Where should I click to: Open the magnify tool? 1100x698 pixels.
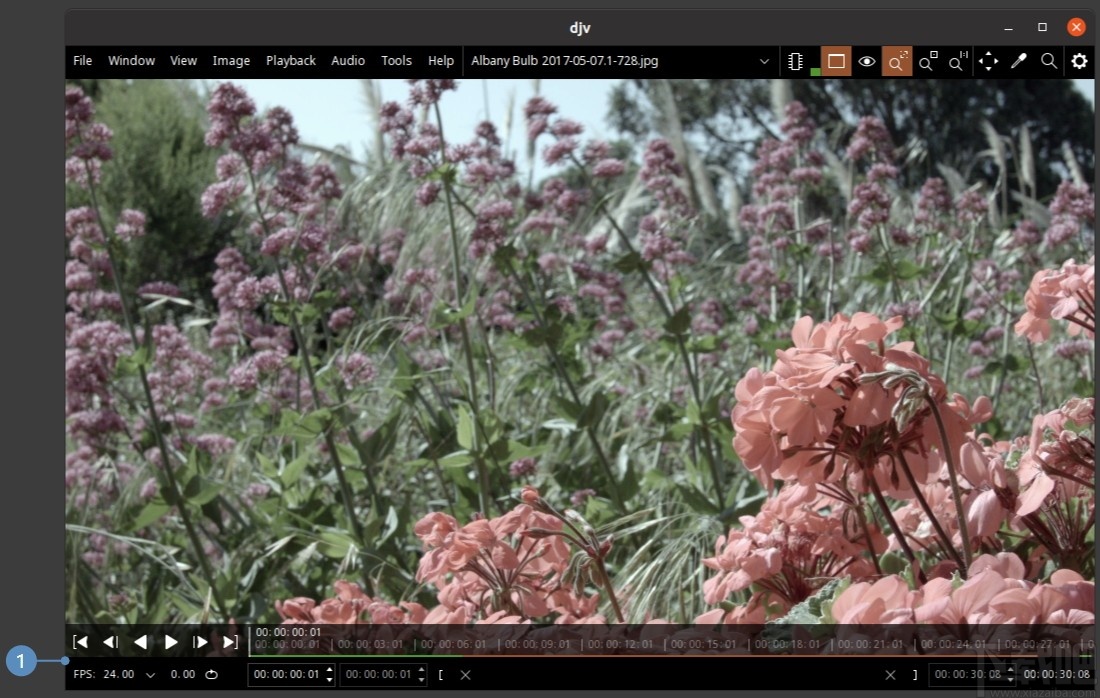pyautogui.click(x=1049, y=62)
